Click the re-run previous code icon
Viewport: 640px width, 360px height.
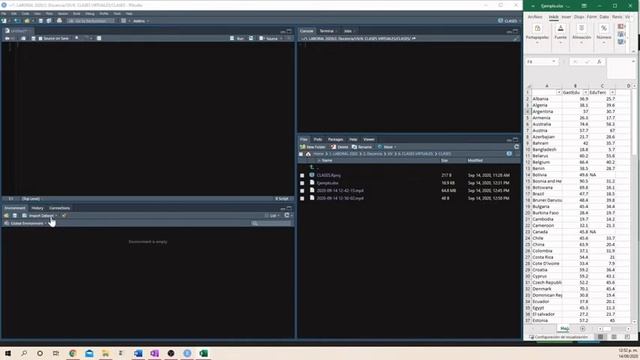pos(251,38)
